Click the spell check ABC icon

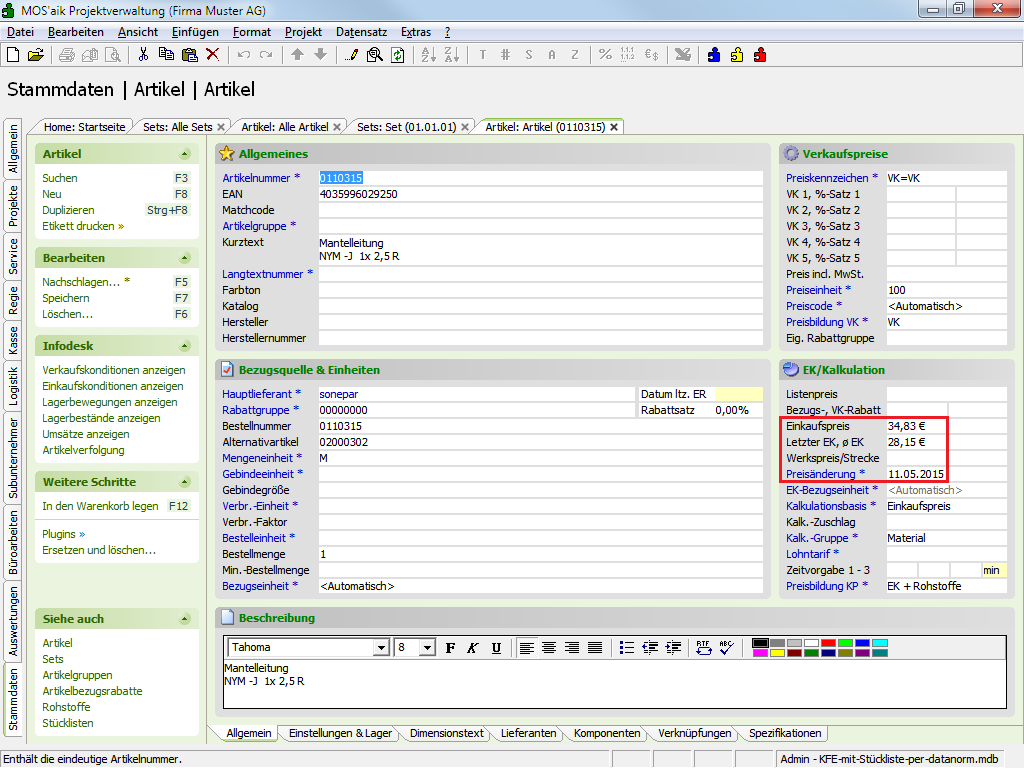727,647
